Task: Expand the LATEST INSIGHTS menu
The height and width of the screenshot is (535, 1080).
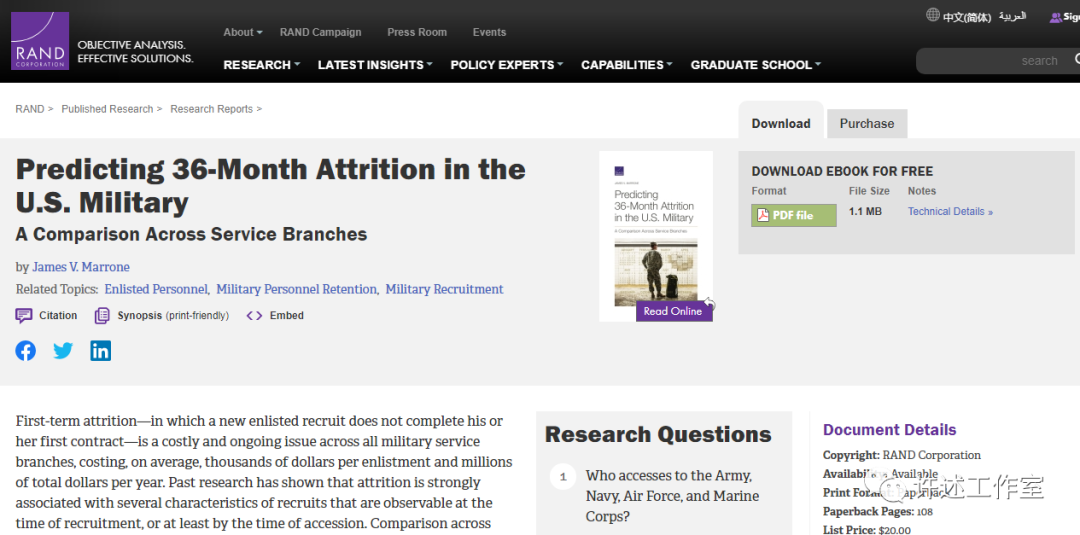Action: 375,65
